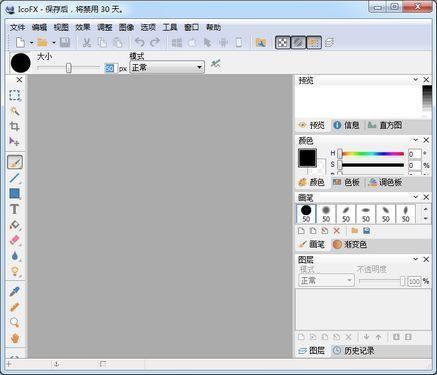Screen dimensions: 437x375
Task: Switch to the 历史记录 tab
Action: 354,350
